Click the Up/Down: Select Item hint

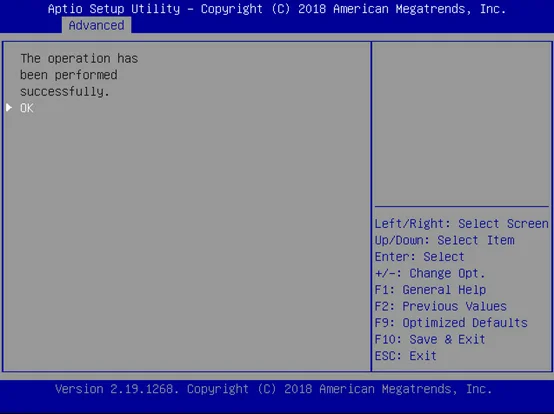pyautogui.click(x=444, y=240)
